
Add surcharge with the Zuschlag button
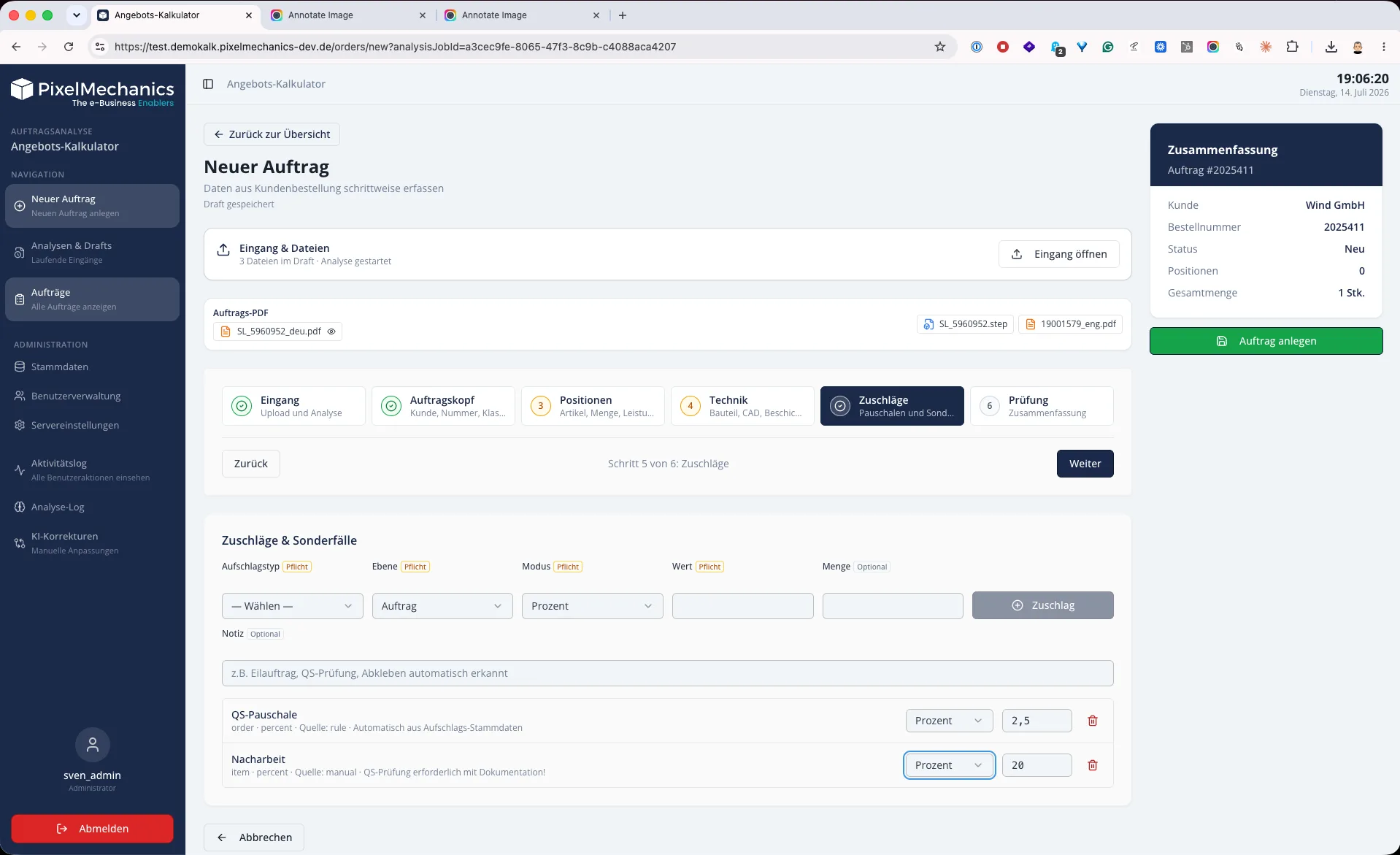pos(1042,605)
